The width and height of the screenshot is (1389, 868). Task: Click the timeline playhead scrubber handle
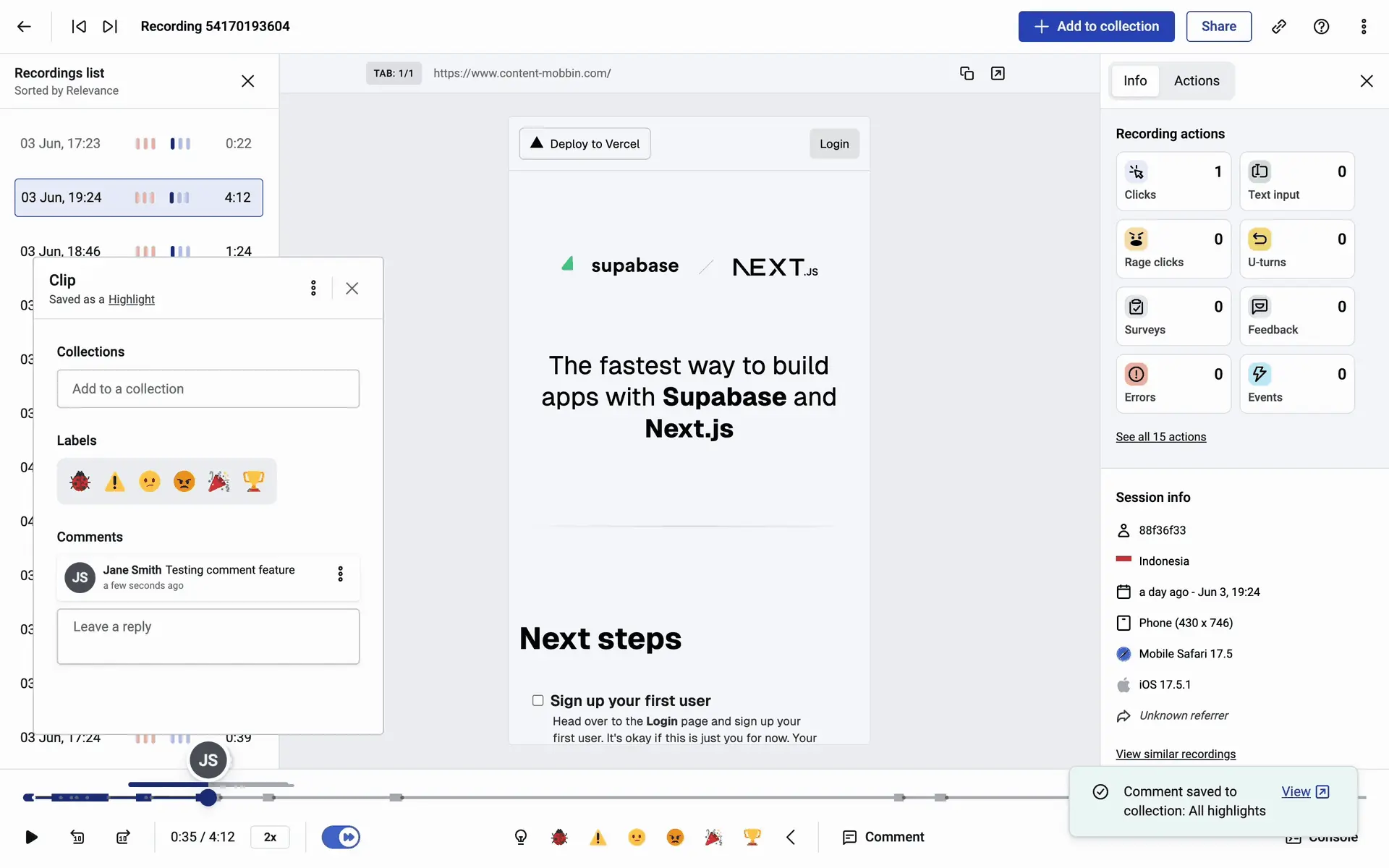pyautogui.click(x=208, y=797)
